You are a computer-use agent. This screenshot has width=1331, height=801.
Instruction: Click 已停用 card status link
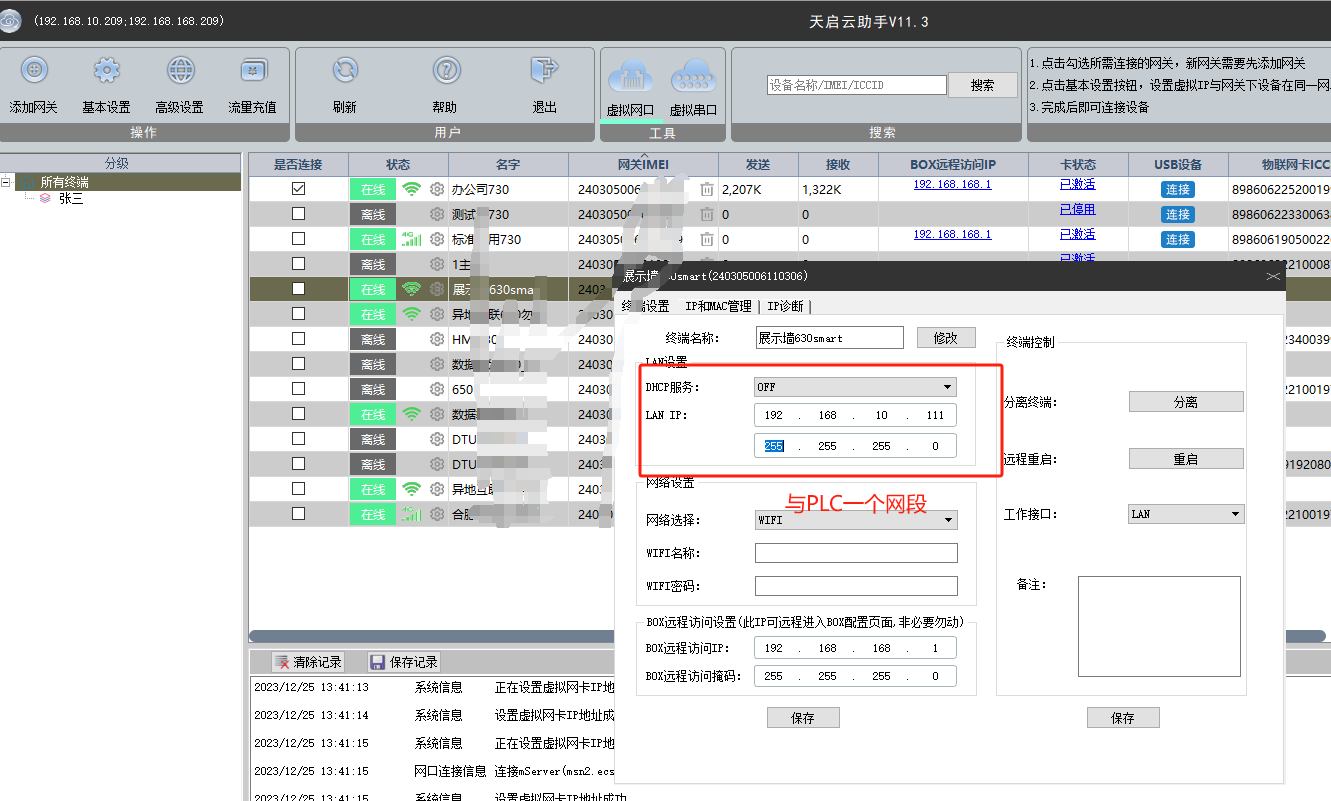tap(1077, 210)
